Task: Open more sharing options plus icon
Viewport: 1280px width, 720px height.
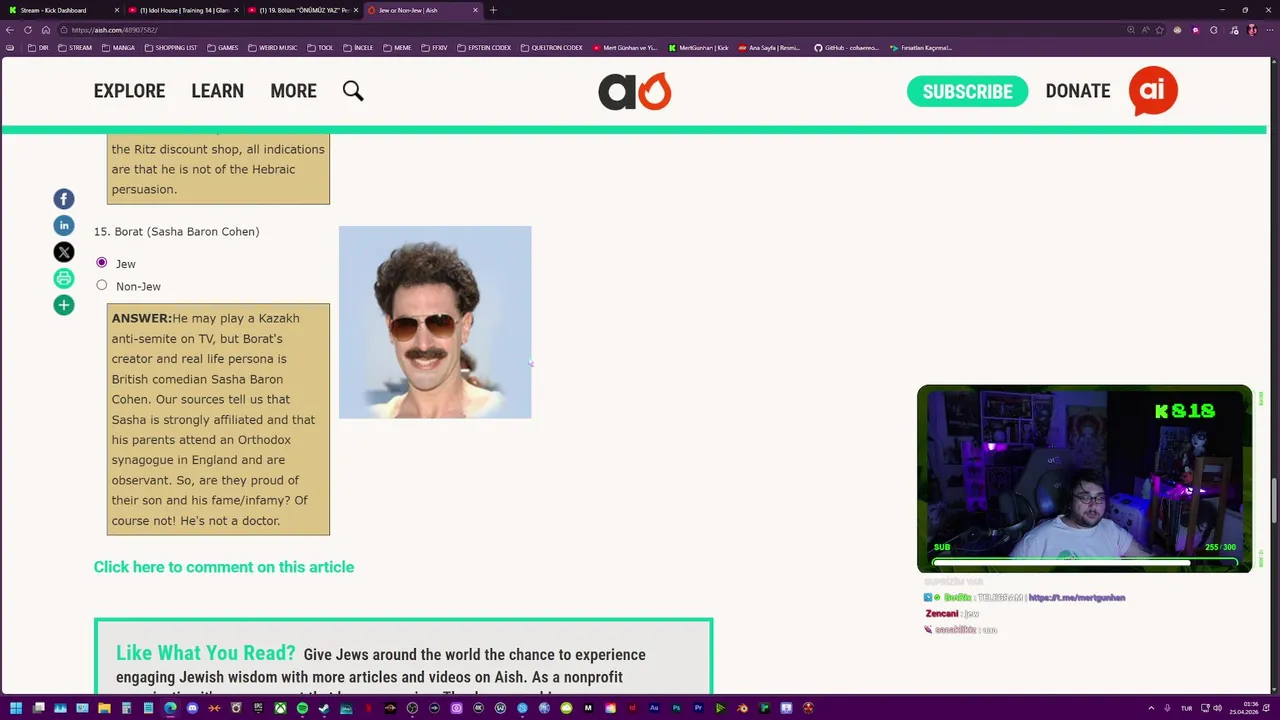Action: click(64, 305)
